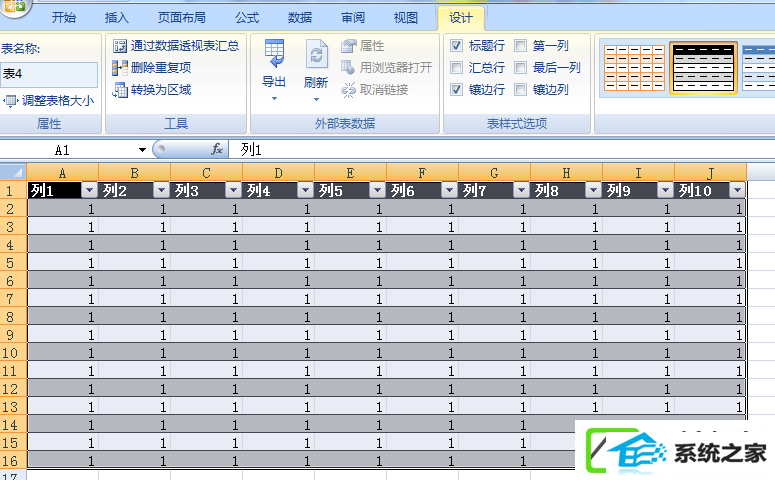Screen dimensions: 775x480
Task: Click the unlink (取消链接) icon
Action: coord(348,90)
